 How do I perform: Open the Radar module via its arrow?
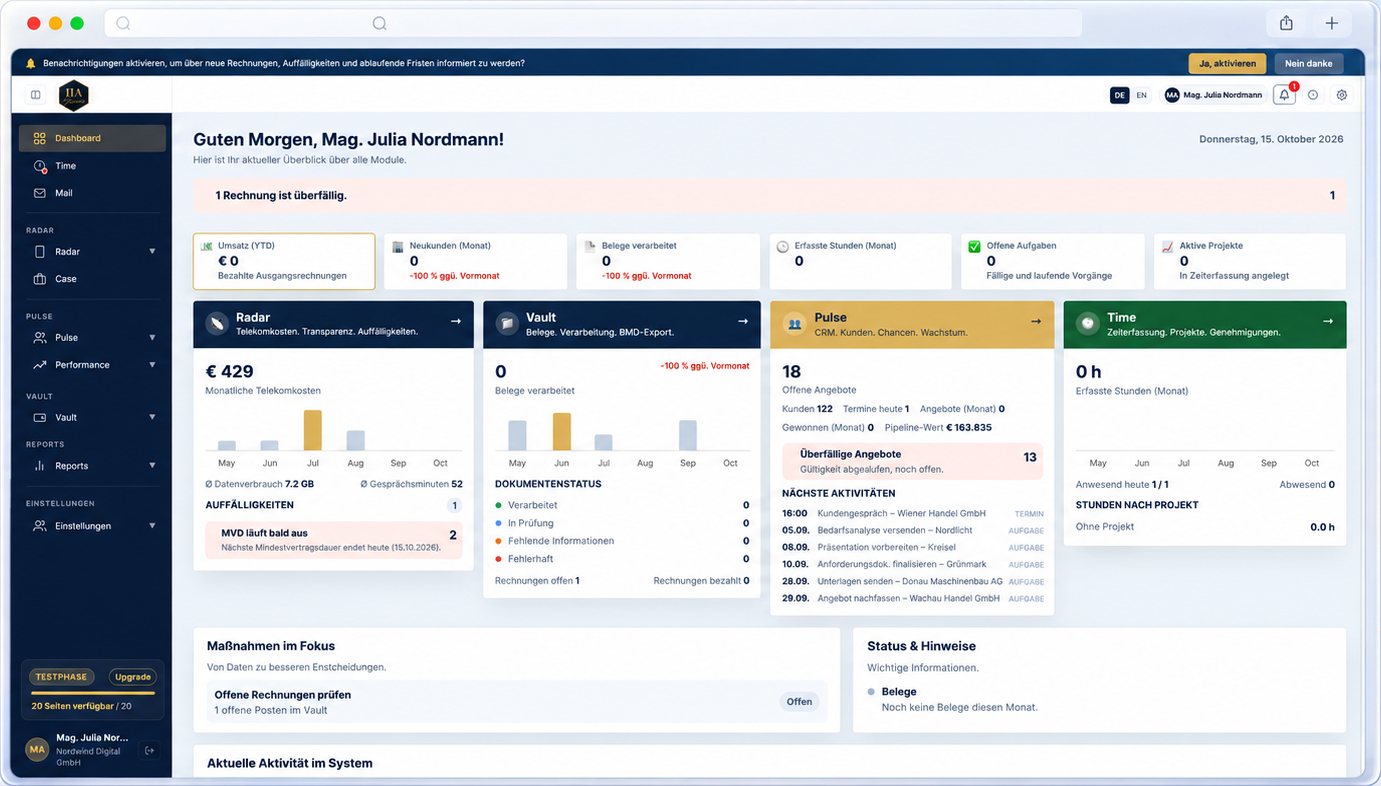tap(456, 321)
